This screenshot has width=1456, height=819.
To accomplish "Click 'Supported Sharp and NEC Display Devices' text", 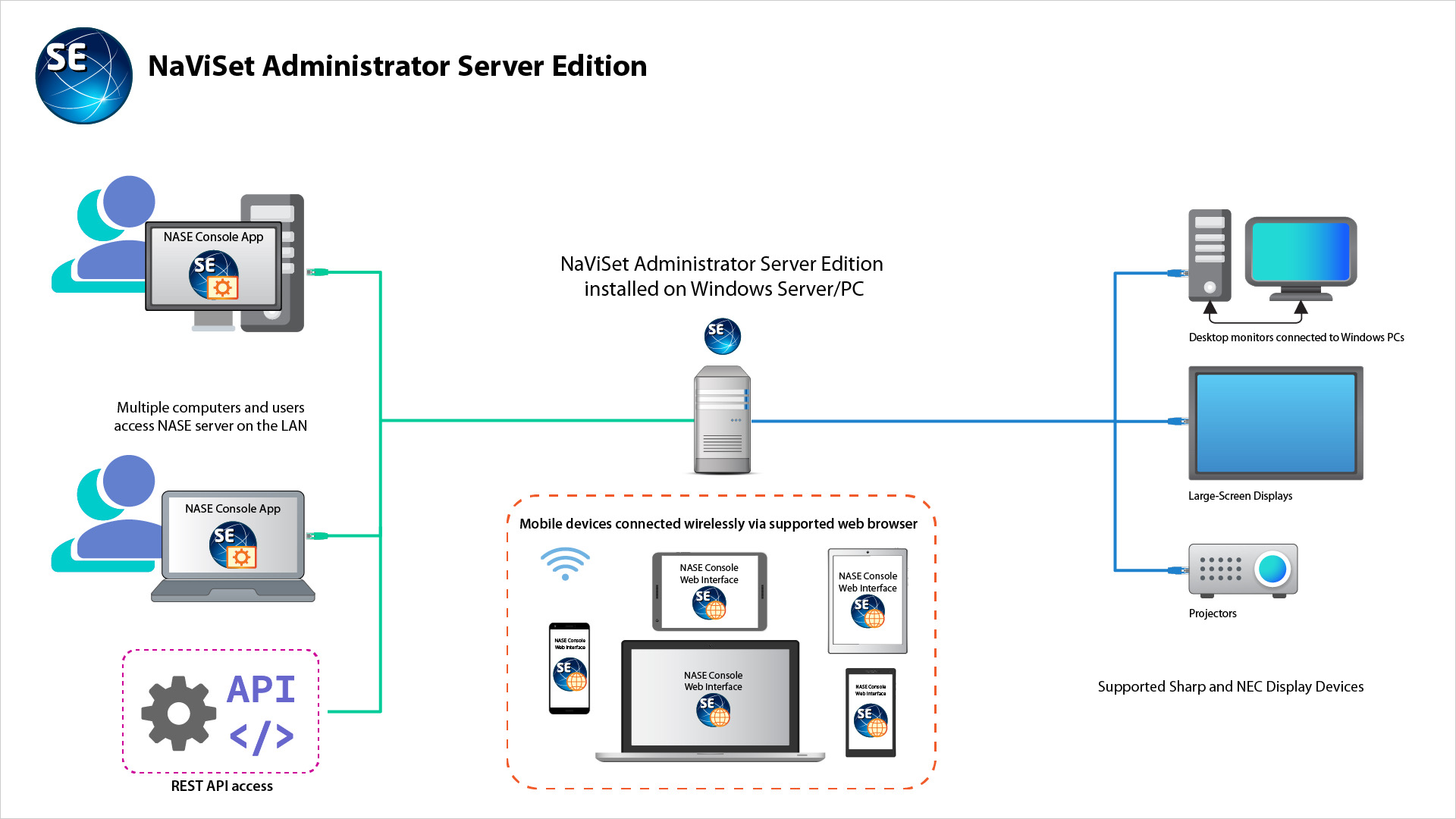I will pyautogui.click(x=1231, y=687).
